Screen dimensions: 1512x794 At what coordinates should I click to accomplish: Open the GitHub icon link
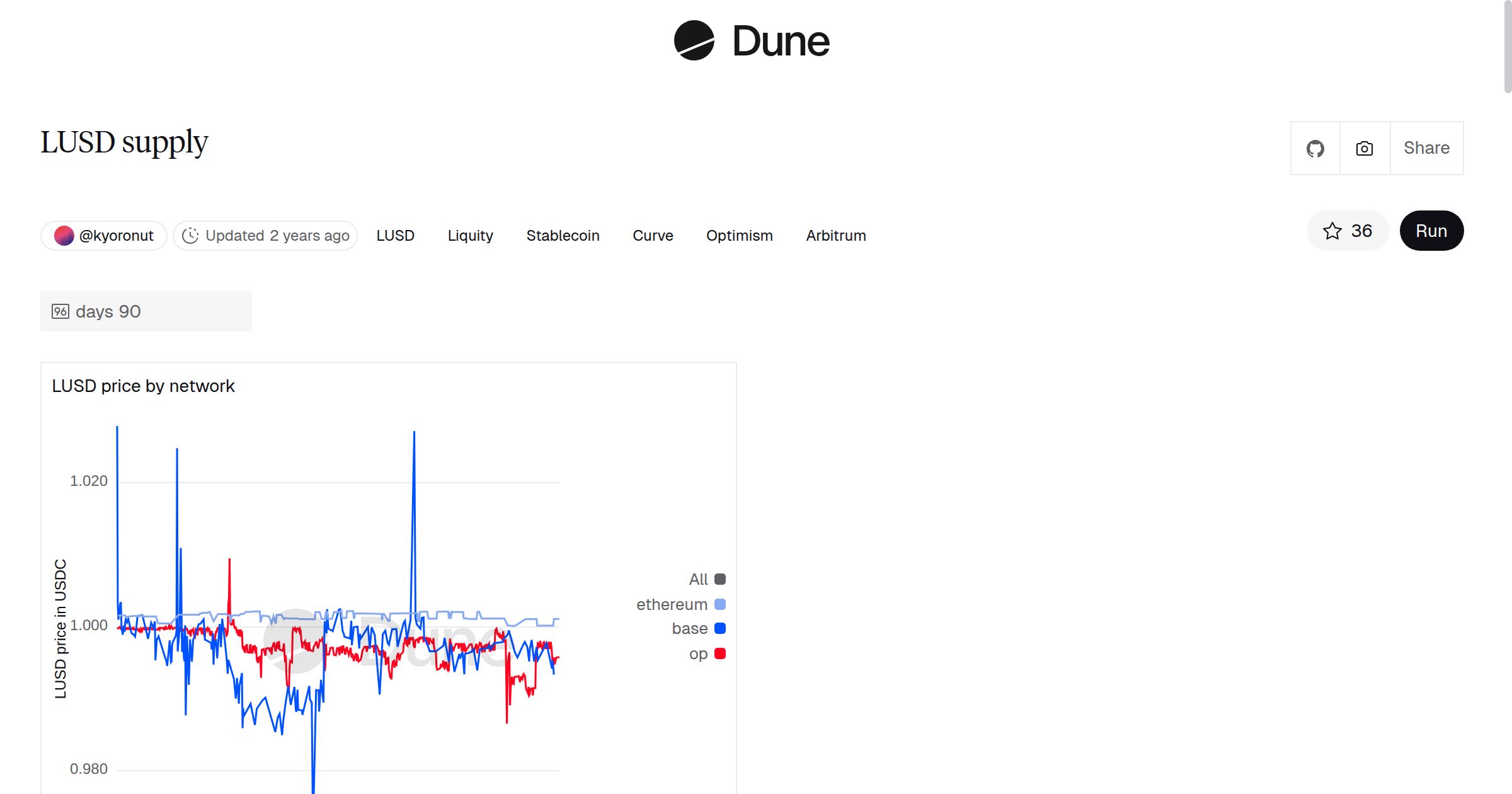click(1315, 149)
